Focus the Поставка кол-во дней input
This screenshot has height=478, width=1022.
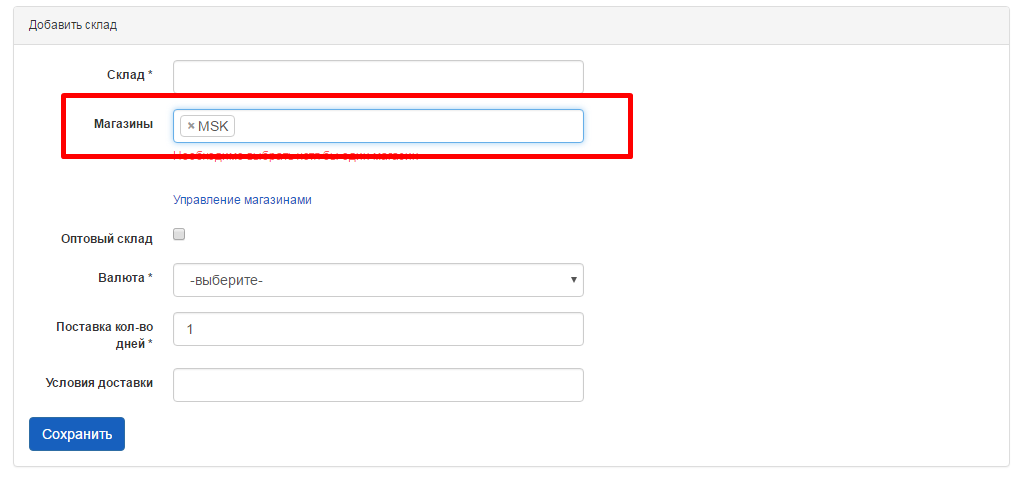pyautogui.click(x=378, y=329)
